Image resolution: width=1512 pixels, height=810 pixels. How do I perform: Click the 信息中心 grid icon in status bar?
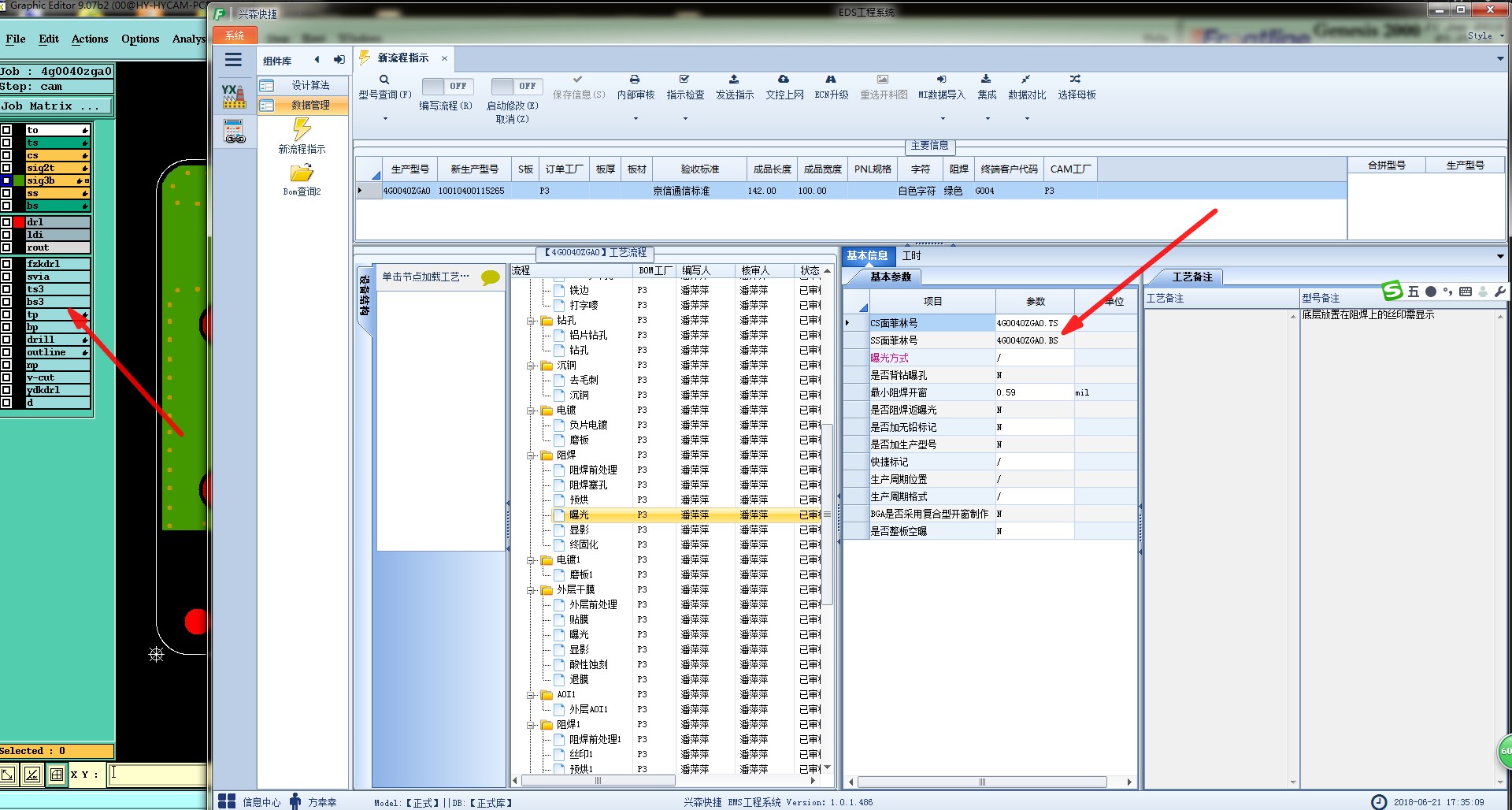(x=227, y=801)
